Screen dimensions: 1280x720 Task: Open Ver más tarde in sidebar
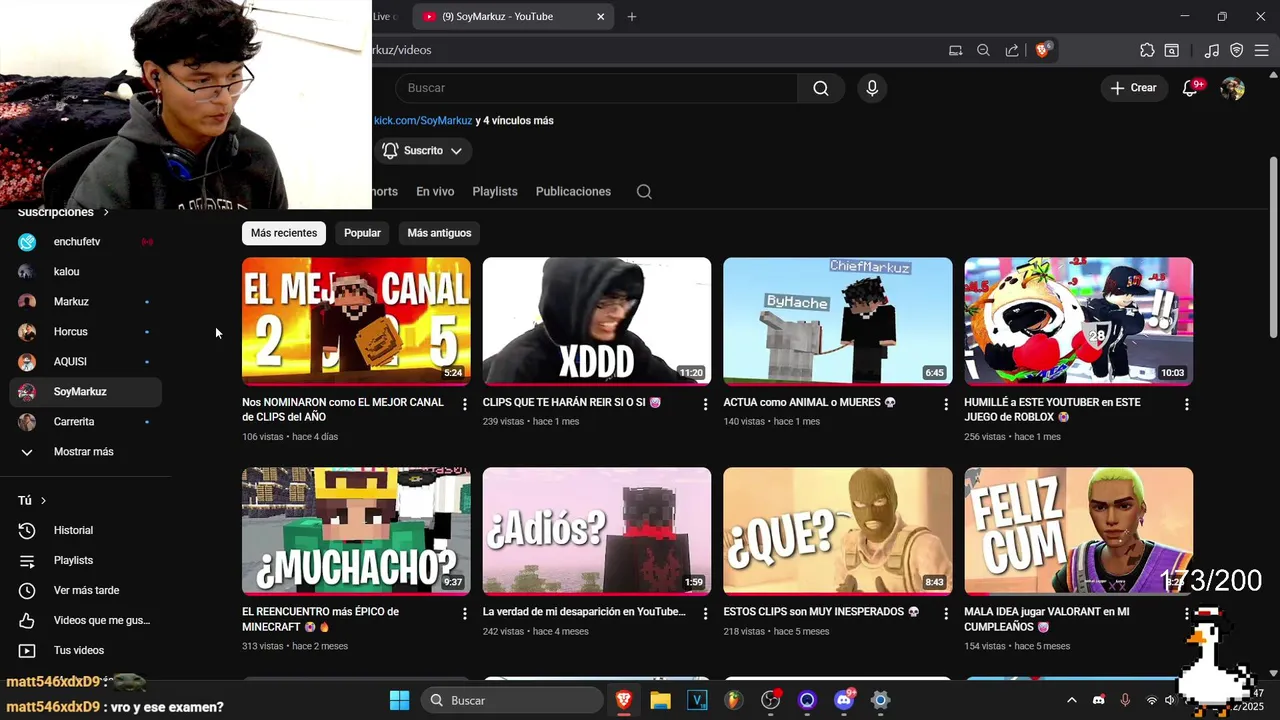click(x=86, y=591)
